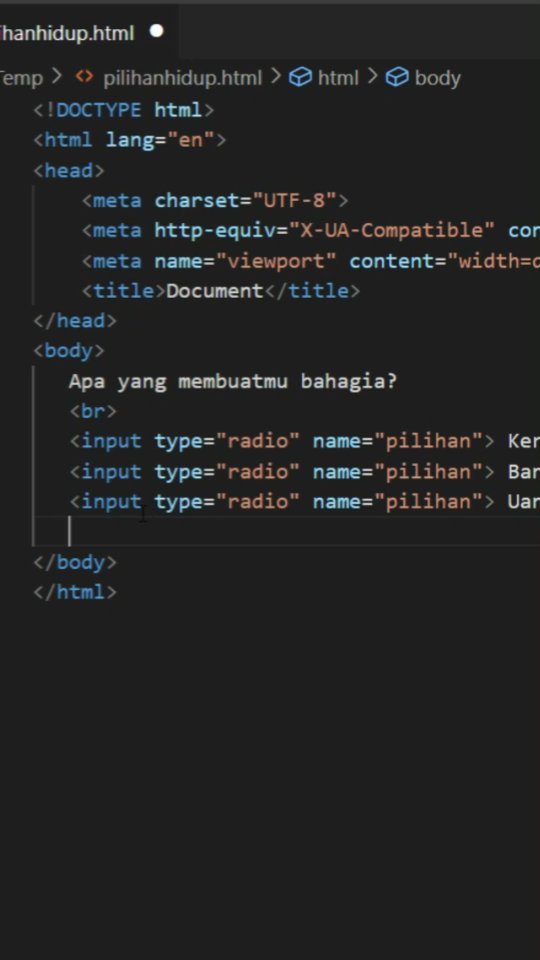540x960 pixels.
Task: Click the meta charset="UTF-8" line
Action: [216, 201]
